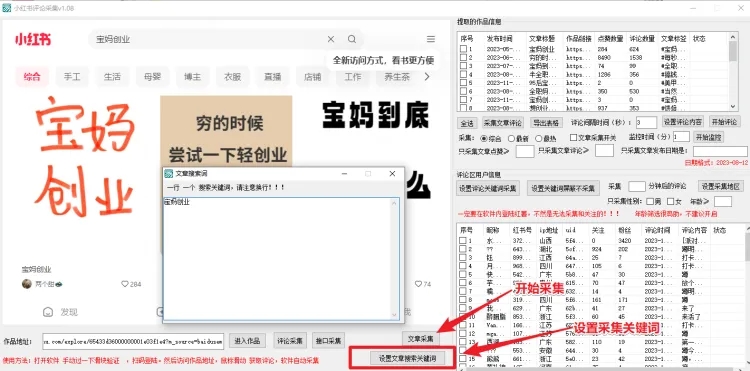
Task: Select the 综合 category tab
Action: pyautogui.click(x=32, y=76)
